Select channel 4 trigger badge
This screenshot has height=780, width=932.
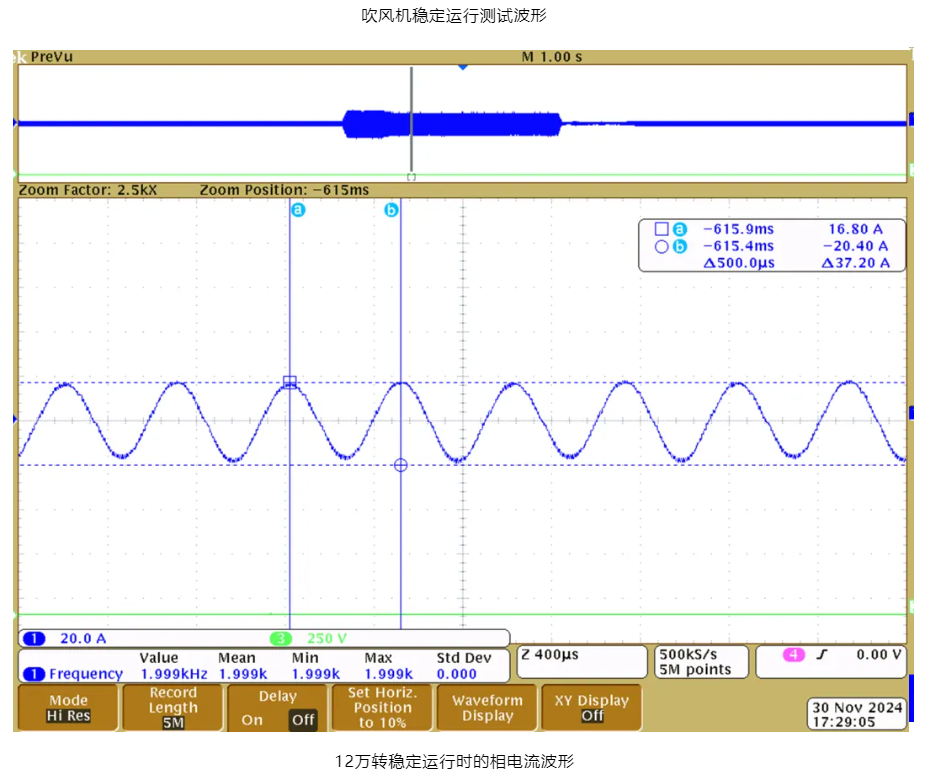tap(794, 655)
